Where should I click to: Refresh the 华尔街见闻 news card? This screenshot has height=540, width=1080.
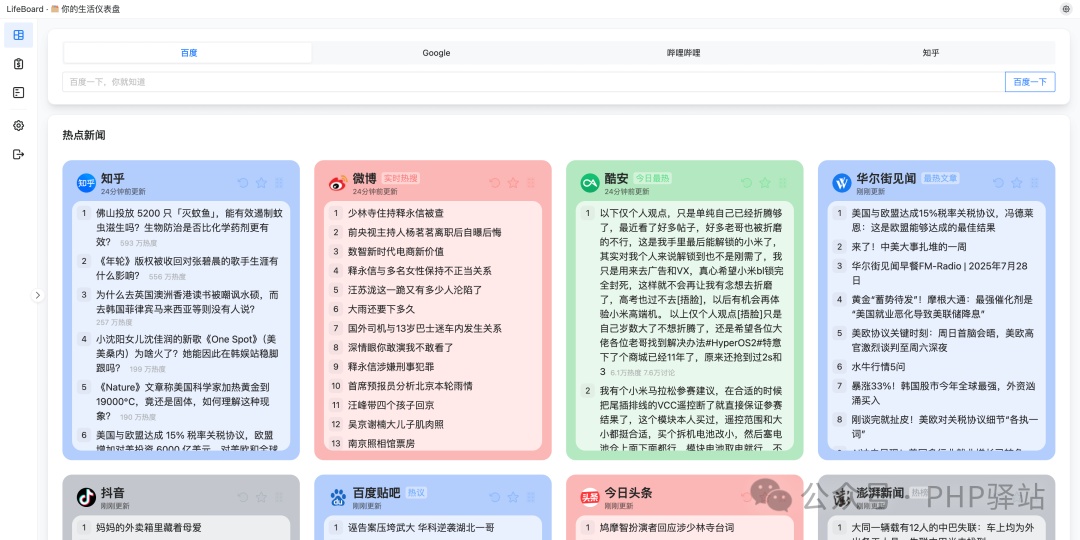tap(999, 183)
